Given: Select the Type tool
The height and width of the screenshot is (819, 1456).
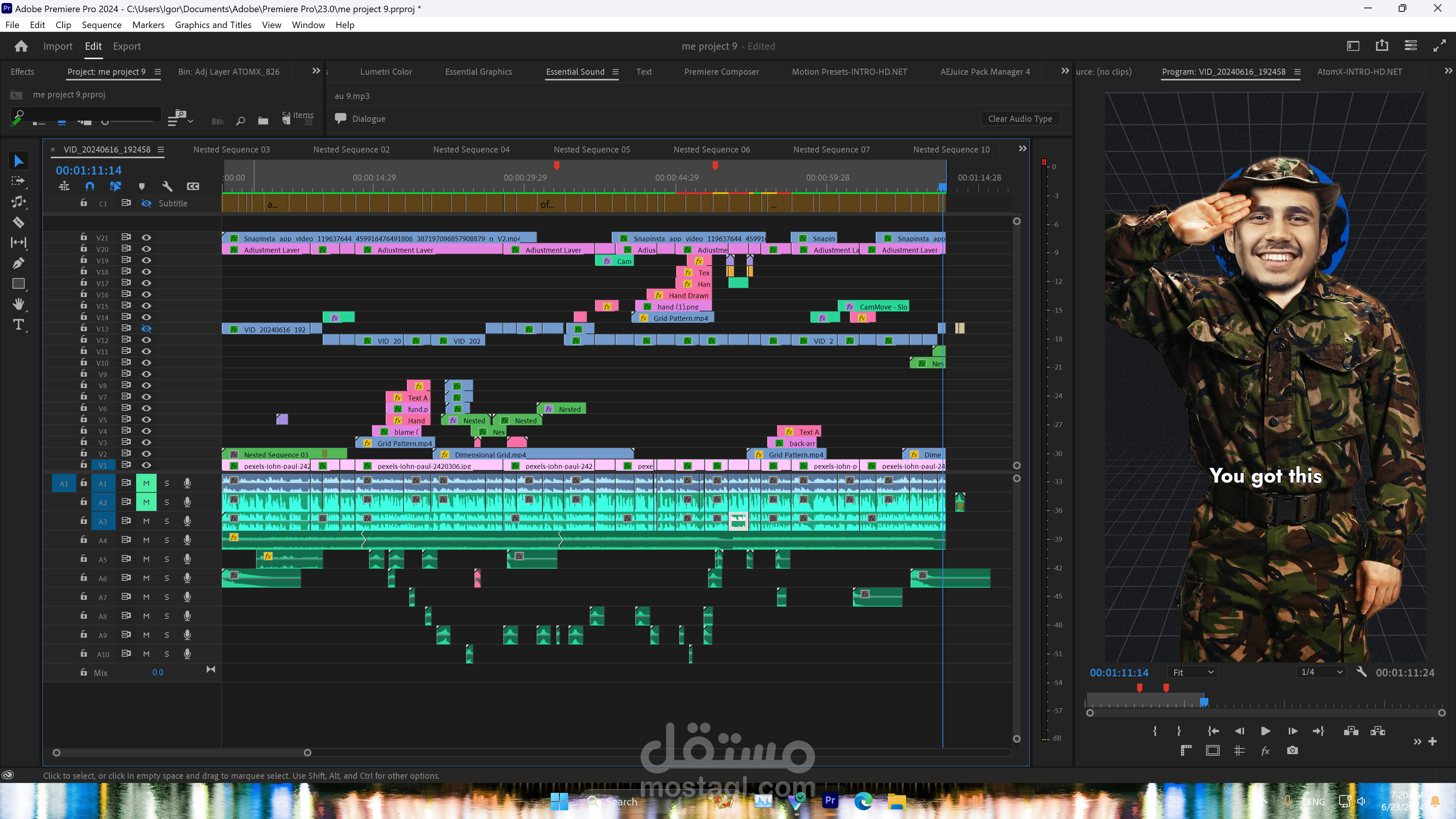Looking at the screenshot, I should pyautogui.click(x=18, y=325).
